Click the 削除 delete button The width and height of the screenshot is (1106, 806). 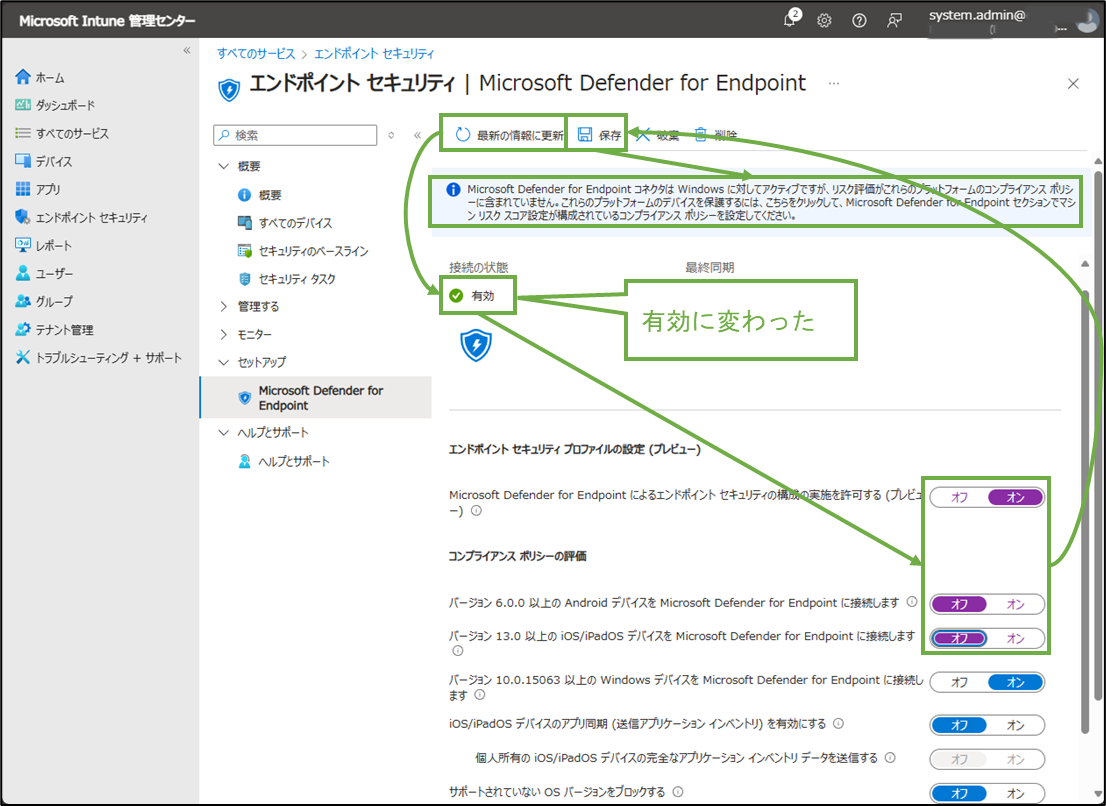716,135
